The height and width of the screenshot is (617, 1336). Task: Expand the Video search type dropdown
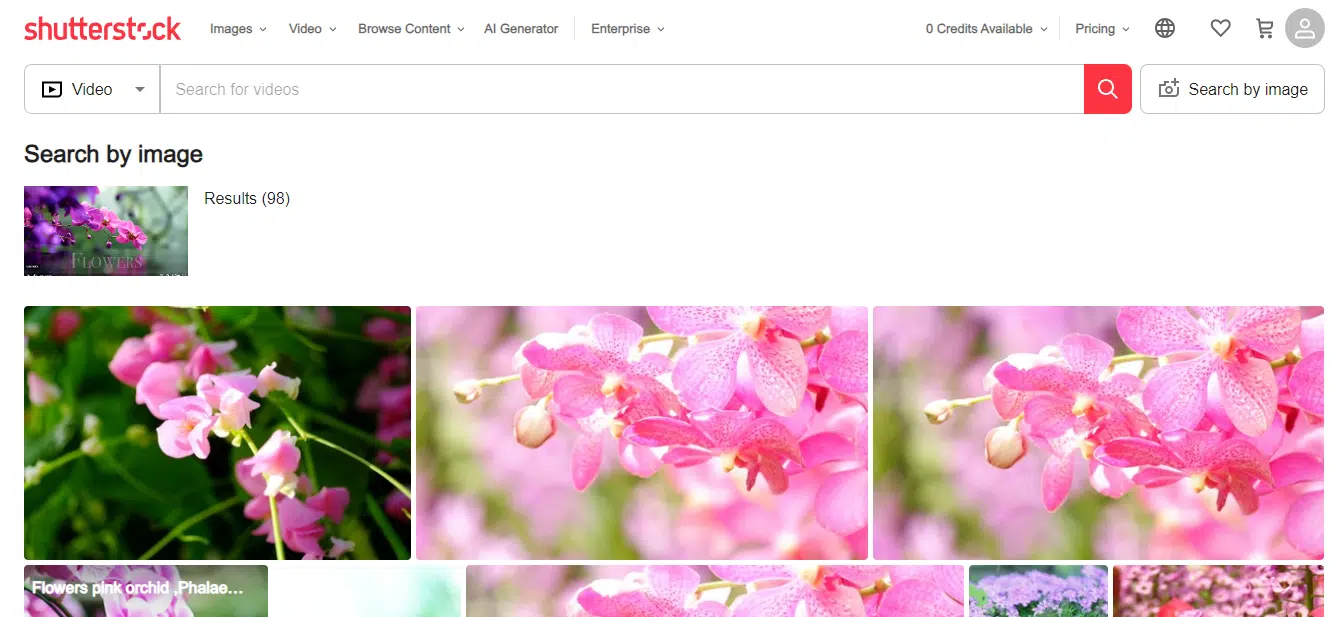140,89
